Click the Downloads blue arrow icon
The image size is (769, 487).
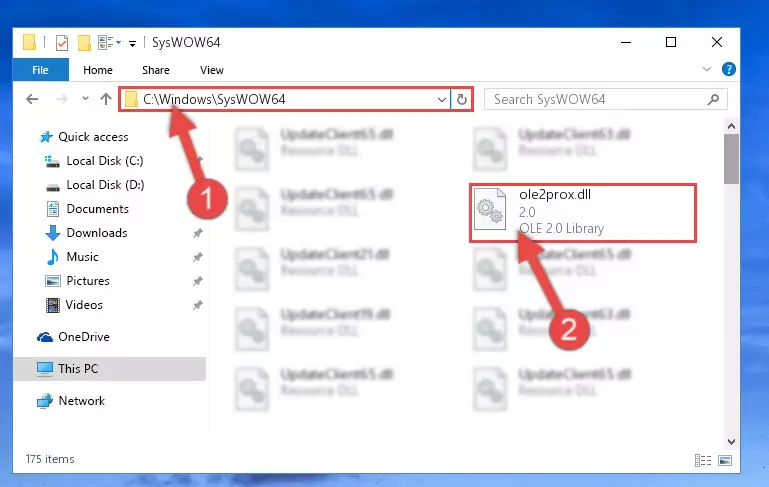(52, 233)
